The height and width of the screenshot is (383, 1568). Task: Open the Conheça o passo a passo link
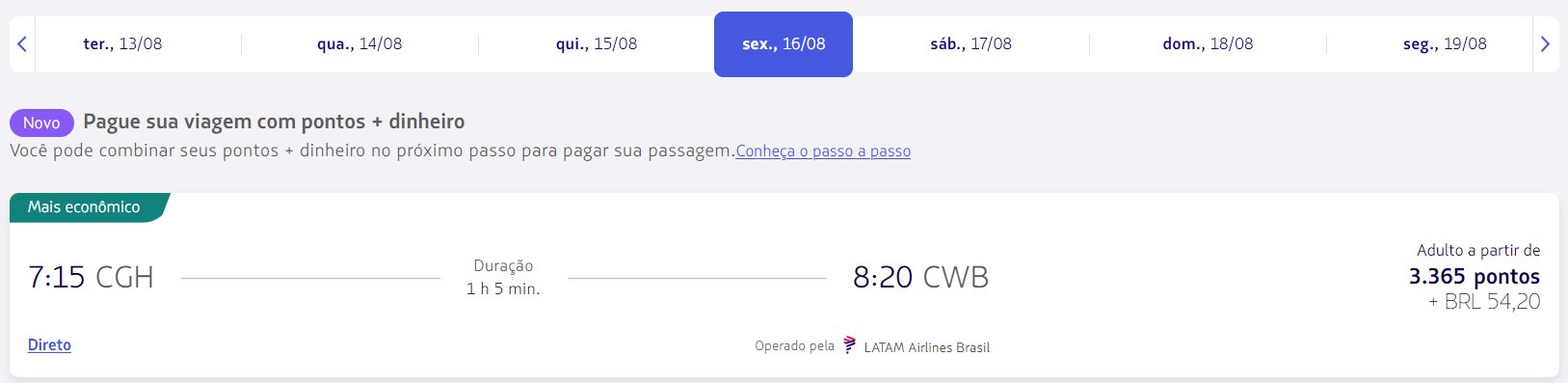click(x=823, y=151)
